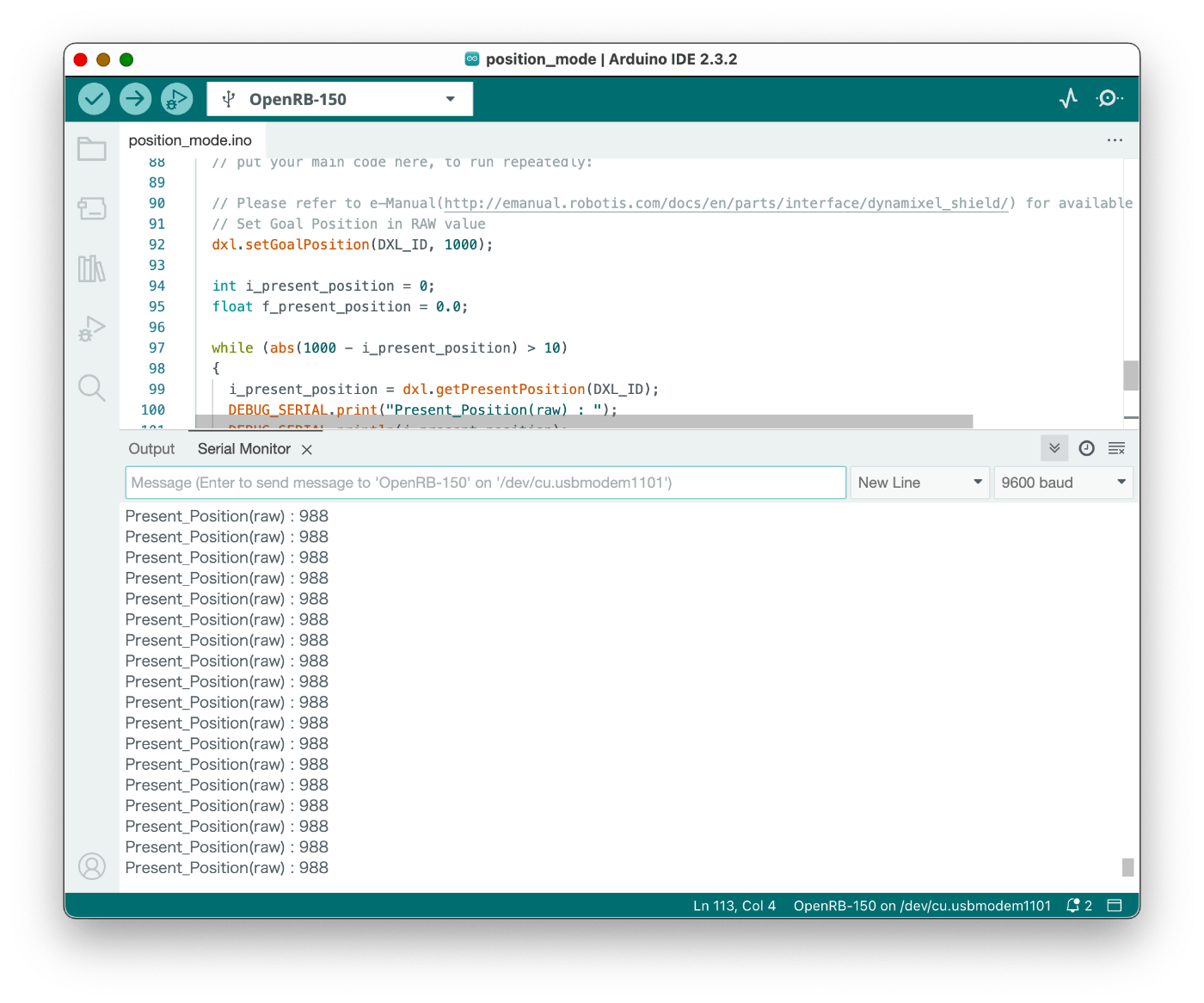Open the editor tab three-dots menu
The width and height of the screenshot is (1204, 1003).
(x=1115, y=140)
